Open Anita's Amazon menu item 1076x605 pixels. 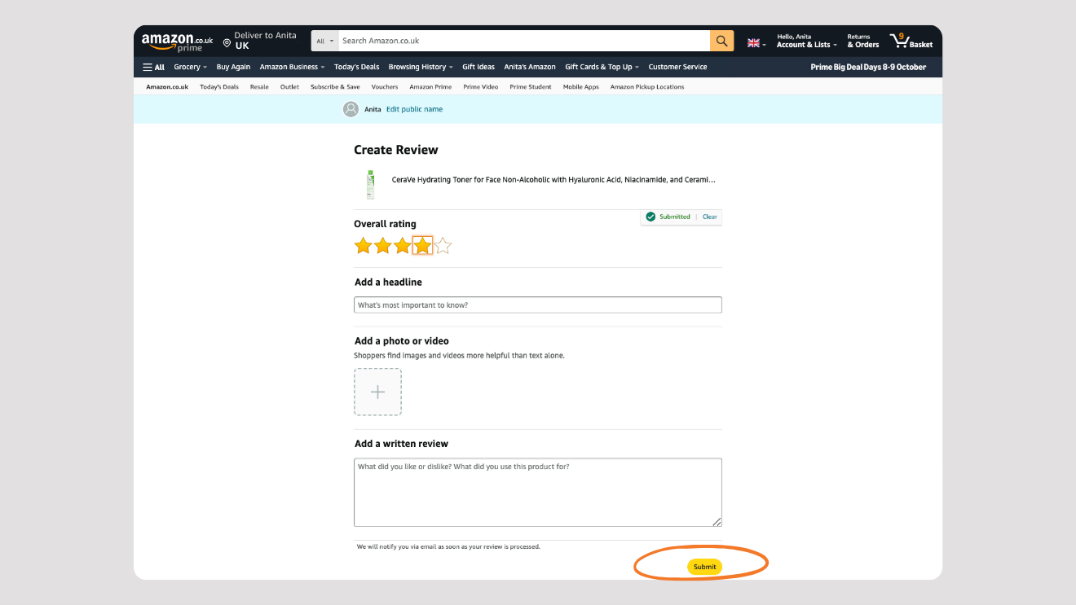tap(530, 67)
